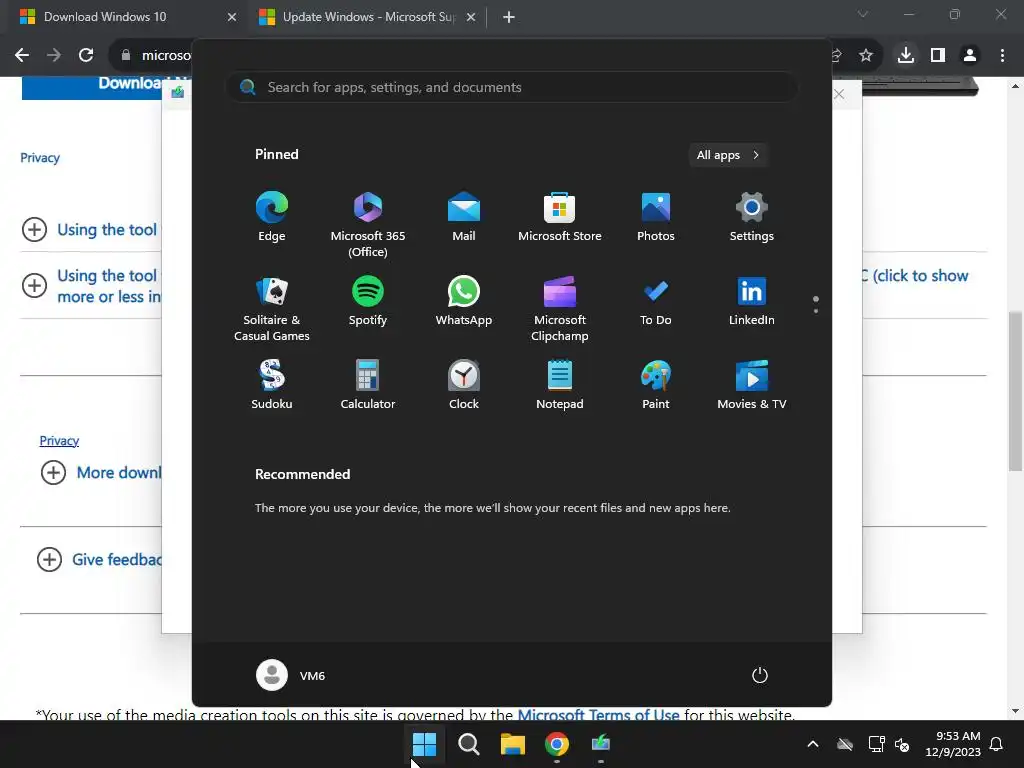Open Spotify from pinned apps
The width and height of the screenshot is (1024, 768).
[x=368, y=301]
